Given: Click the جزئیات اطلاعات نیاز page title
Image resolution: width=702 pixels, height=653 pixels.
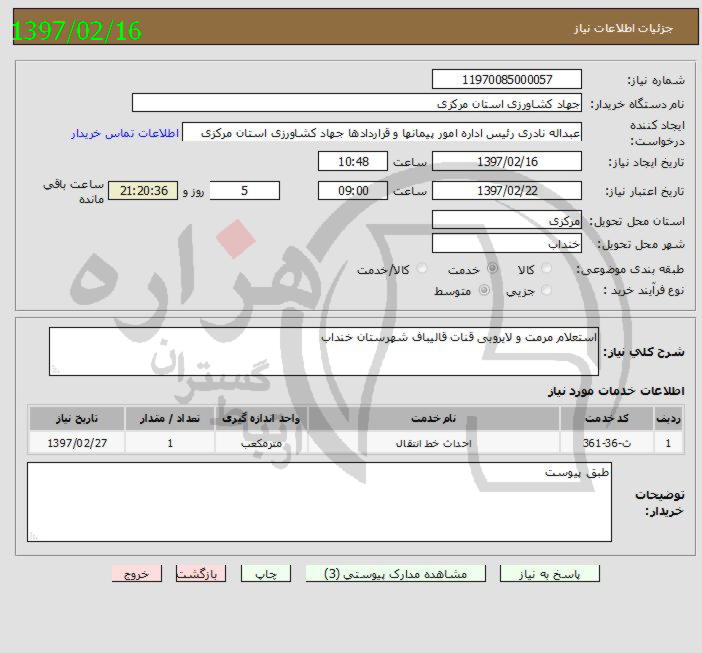Looking at the screenshot, I should click(623, 29).
